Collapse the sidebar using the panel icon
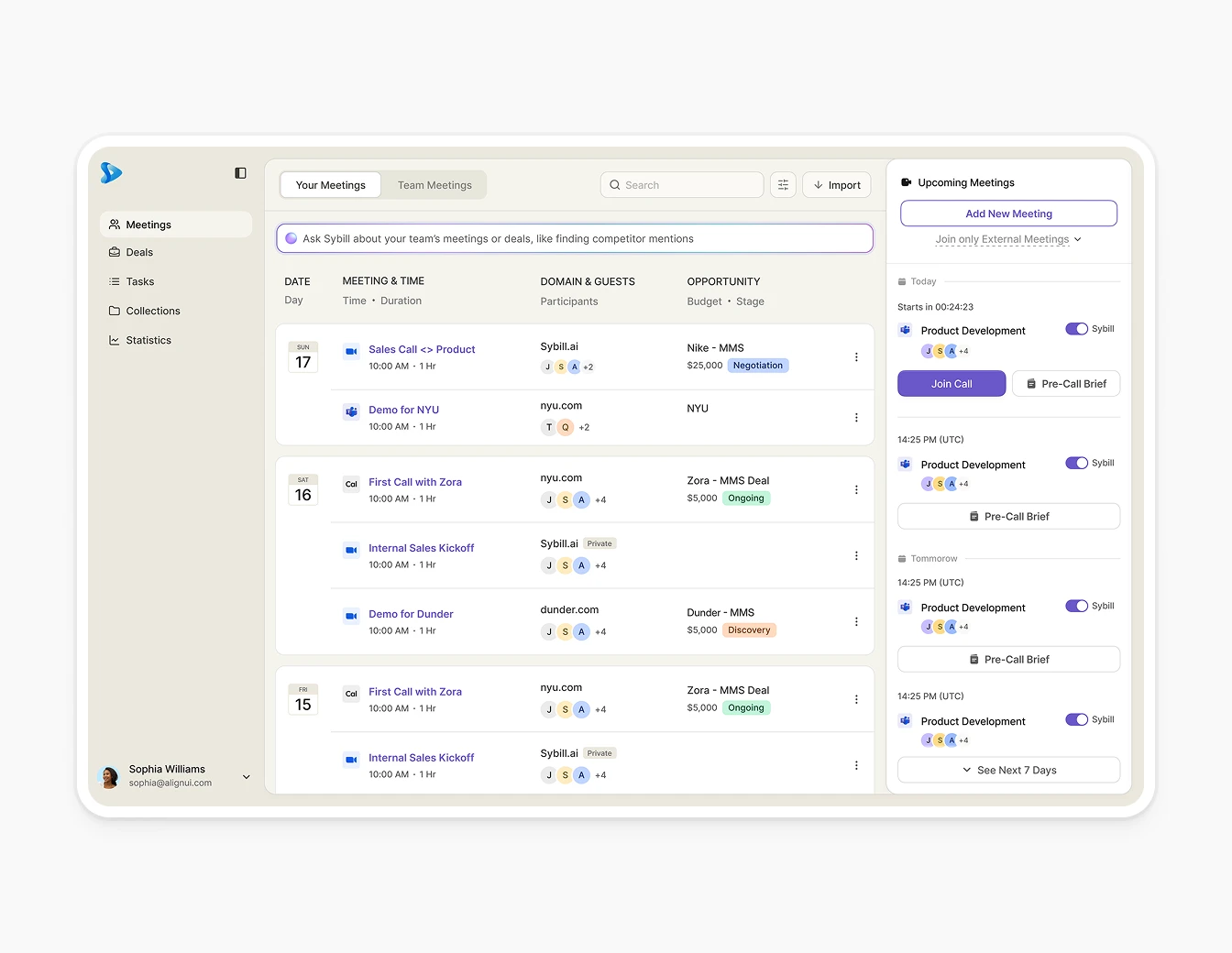The width and height of the screenshot is (1232, 953). point(240,172)
